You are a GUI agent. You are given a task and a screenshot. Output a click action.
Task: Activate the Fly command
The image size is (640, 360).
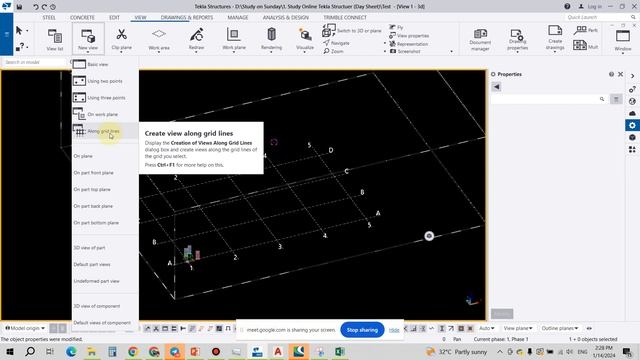pos(396,27)
